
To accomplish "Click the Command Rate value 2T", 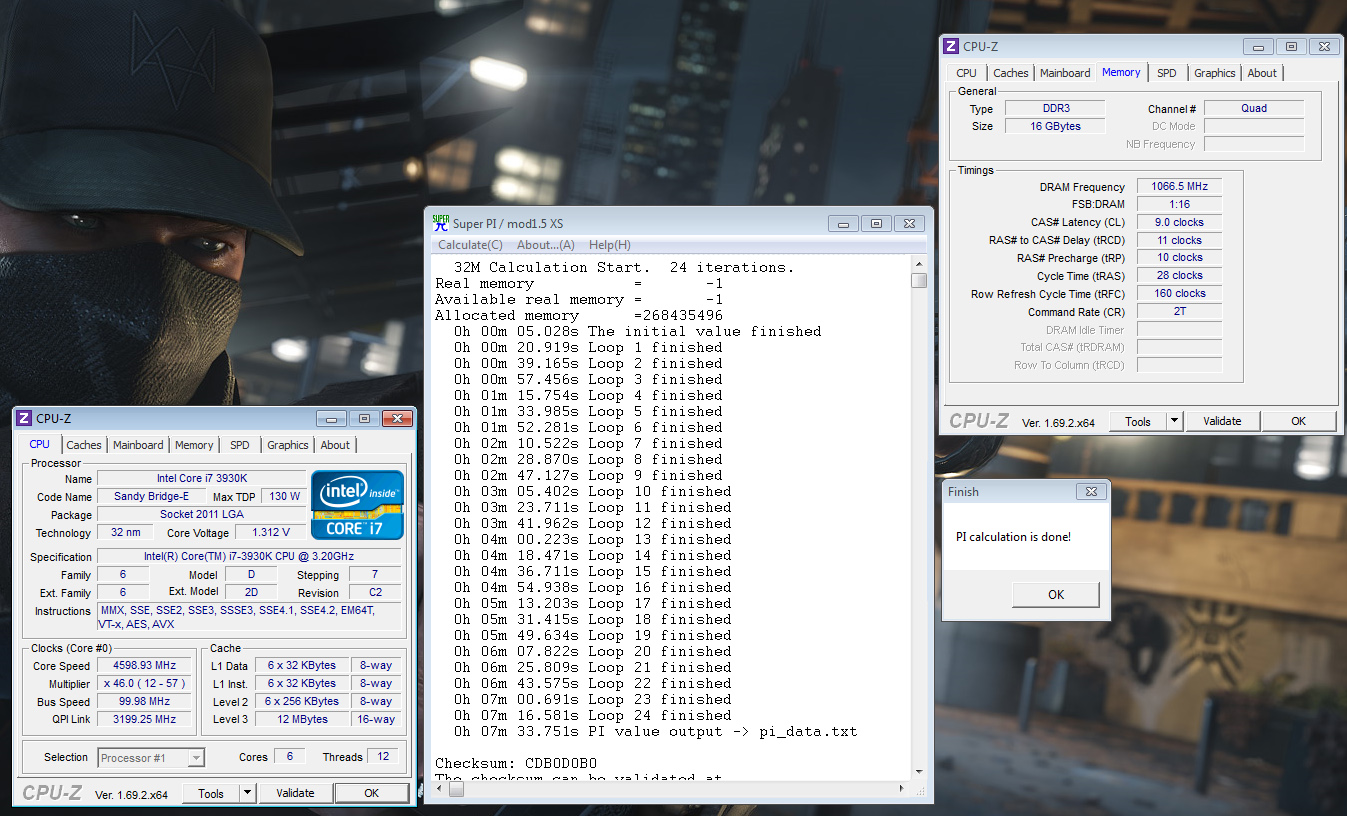I will tap(1179, 312).
